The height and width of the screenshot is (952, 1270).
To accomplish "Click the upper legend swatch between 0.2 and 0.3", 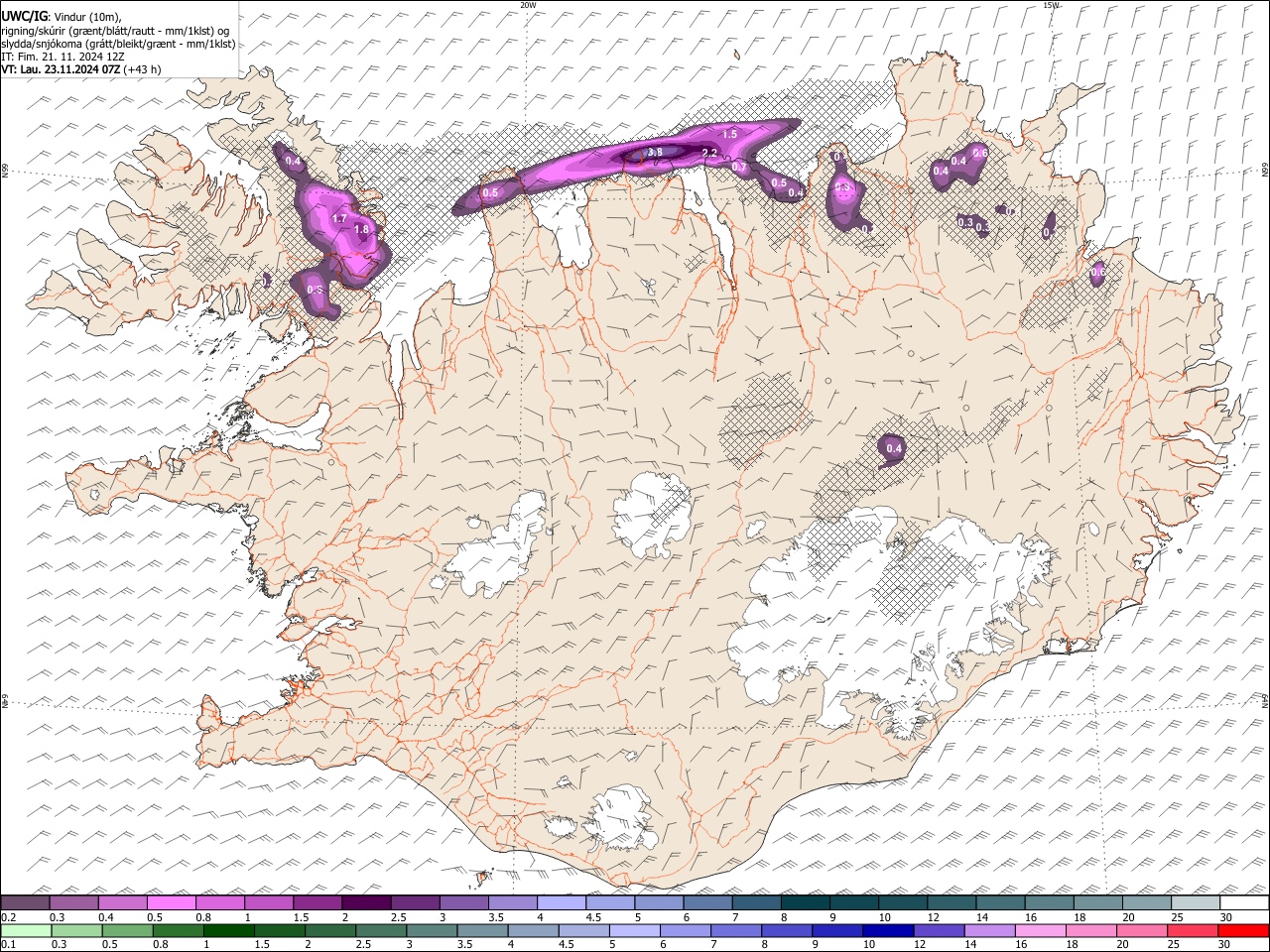I will pyautogui.click(x=25, y=902).
